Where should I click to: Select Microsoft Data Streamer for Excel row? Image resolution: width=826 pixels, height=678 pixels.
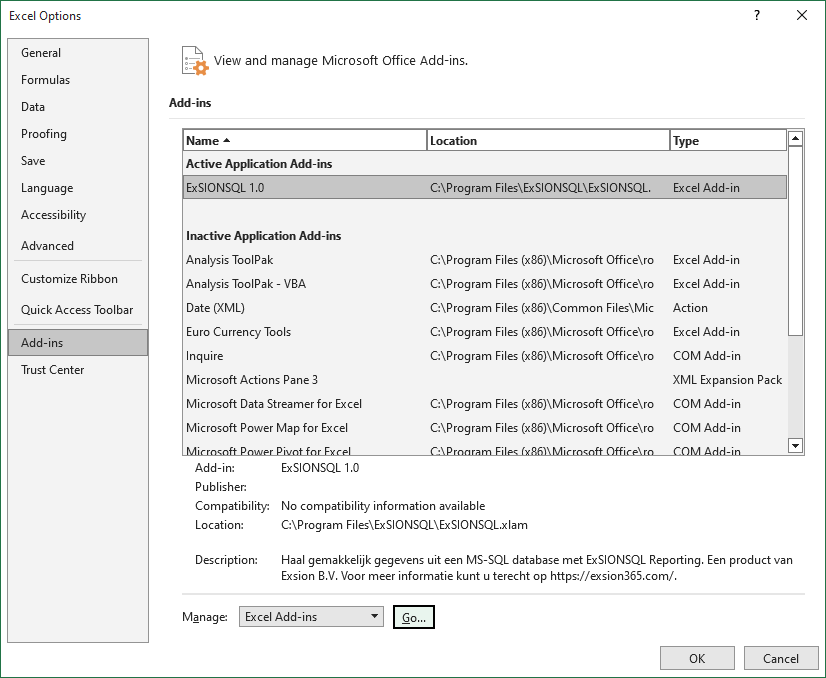[485, 404]
